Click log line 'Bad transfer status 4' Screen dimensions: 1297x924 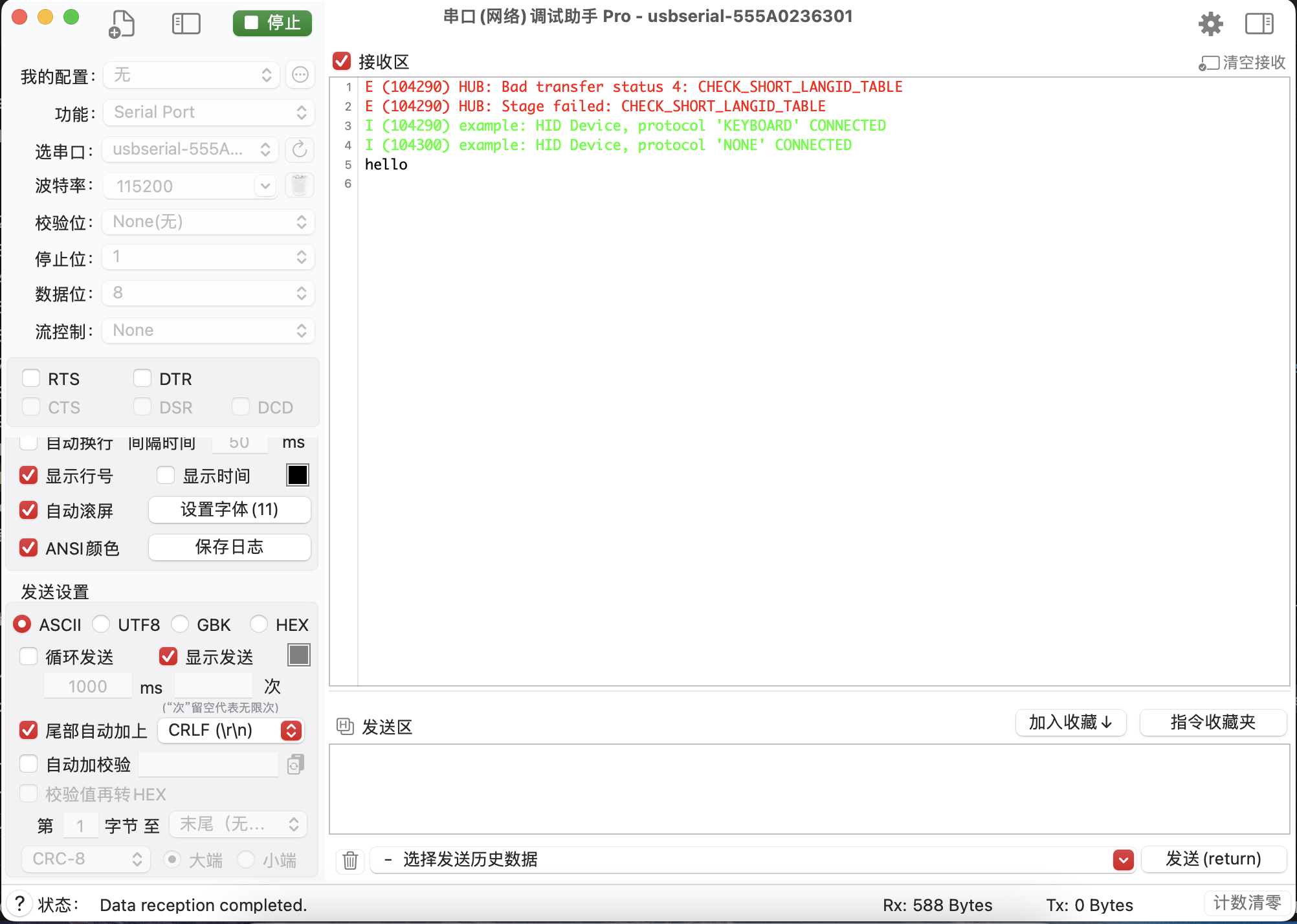click(634, 87)
